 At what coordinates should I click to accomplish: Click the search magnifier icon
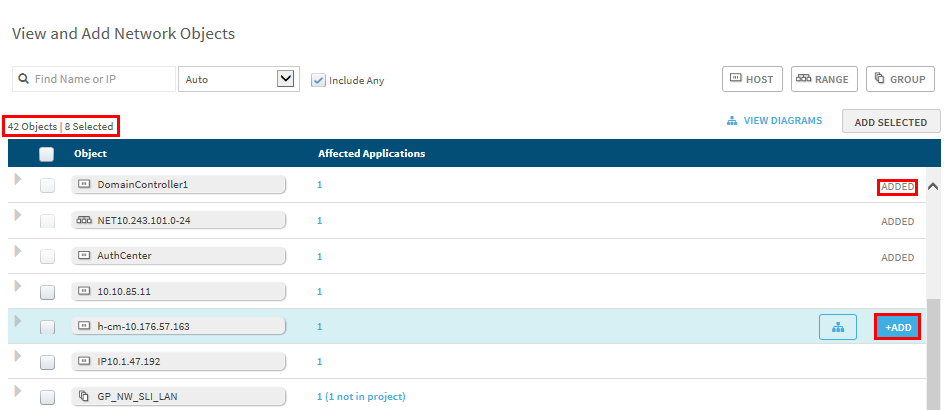click(x=23, y=79)
